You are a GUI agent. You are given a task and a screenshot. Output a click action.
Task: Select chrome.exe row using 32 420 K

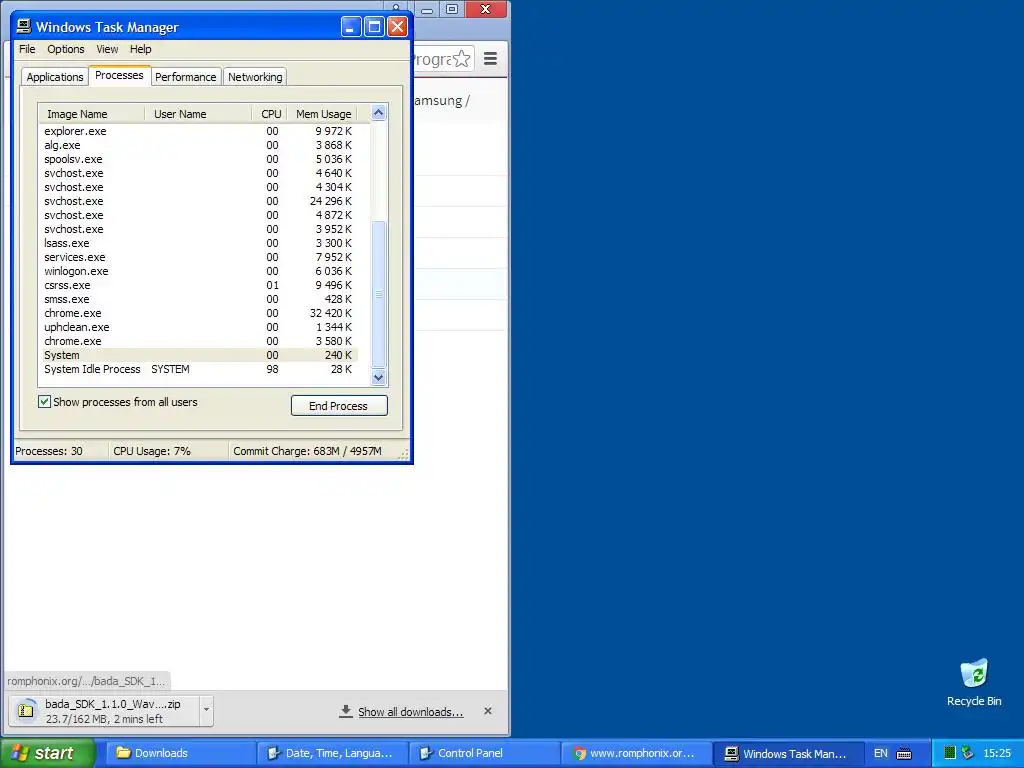click(x=199, y=313)
